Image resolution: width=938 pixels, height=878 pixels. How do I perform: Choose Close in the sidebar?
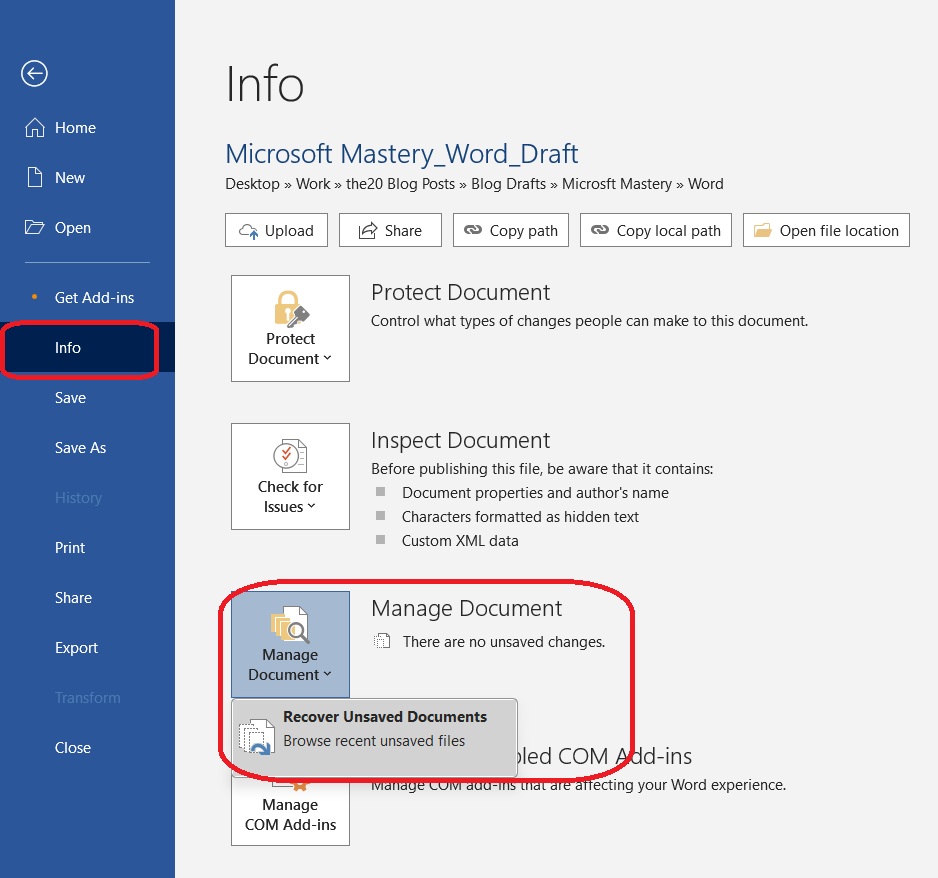pyautogui.click(x=87, y=748)
